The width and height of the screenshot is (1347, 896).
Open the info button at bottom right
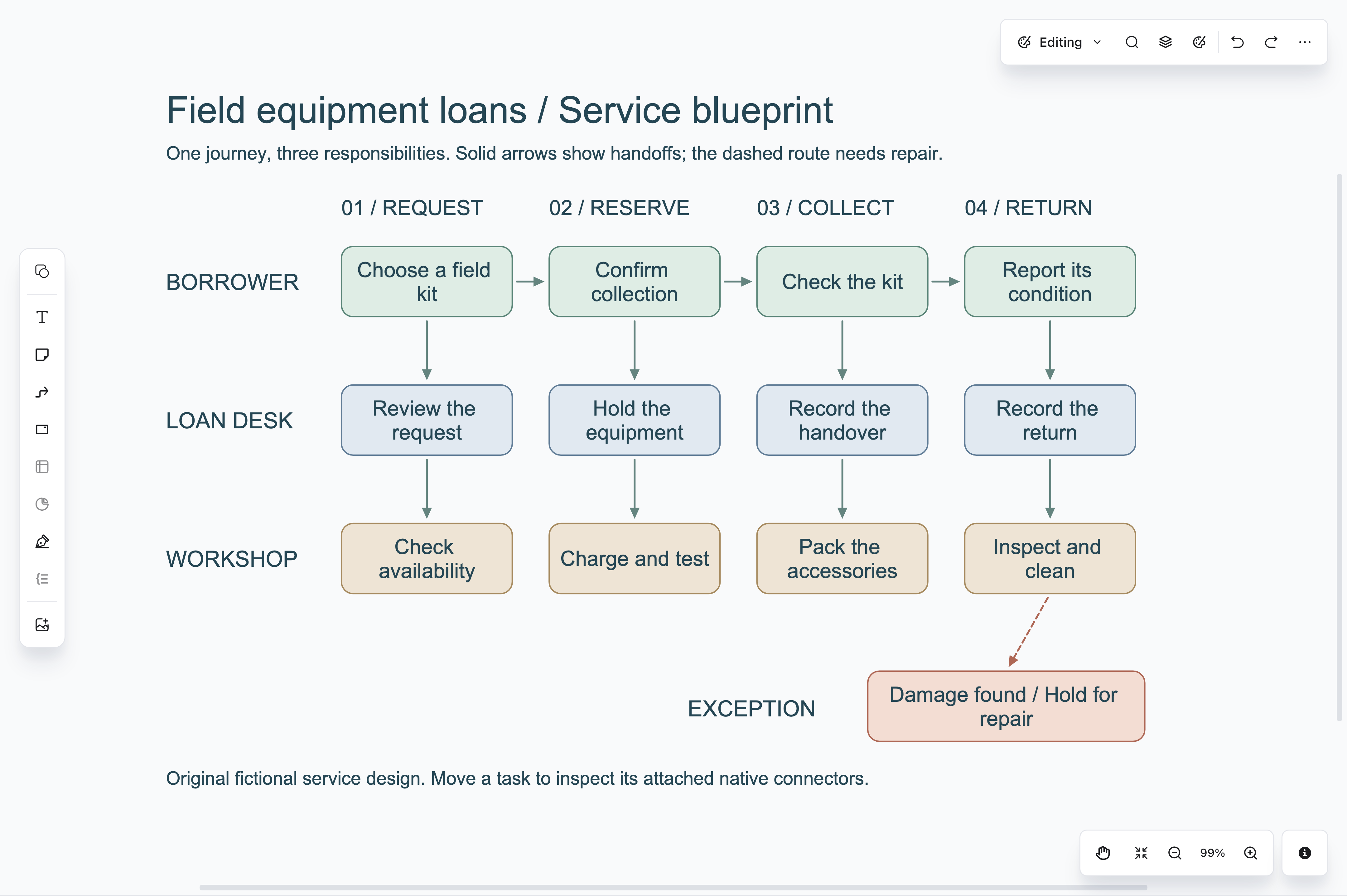pos(1305,853)
